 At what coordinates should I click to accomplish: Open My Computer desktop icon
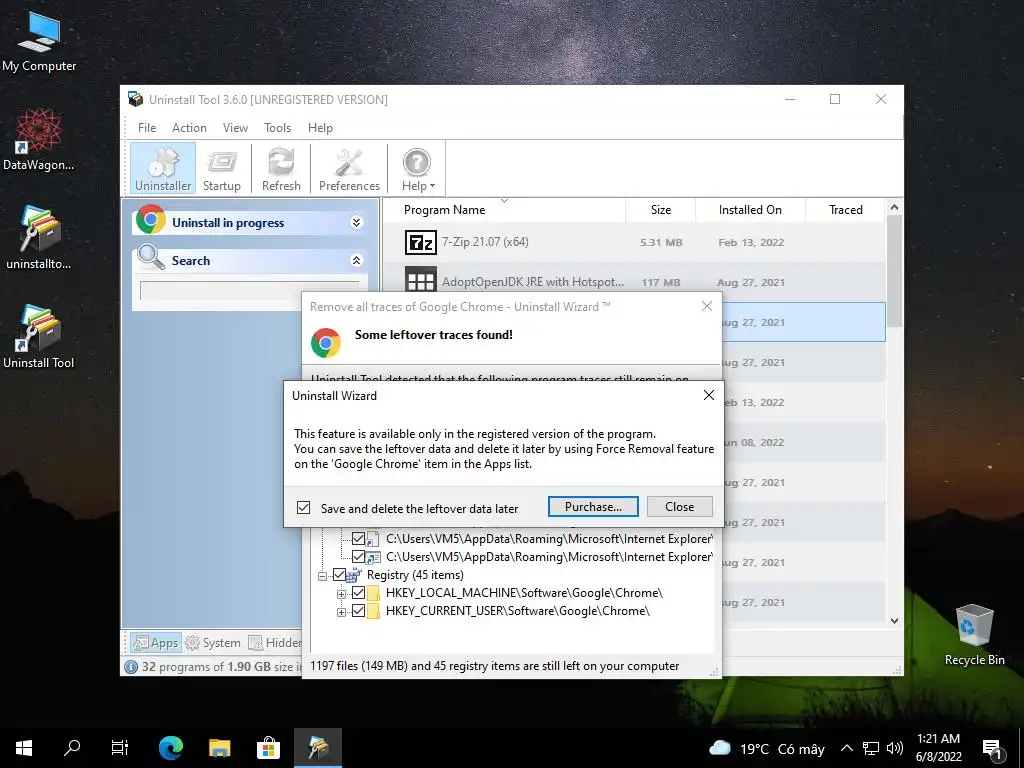click(39, 40)
